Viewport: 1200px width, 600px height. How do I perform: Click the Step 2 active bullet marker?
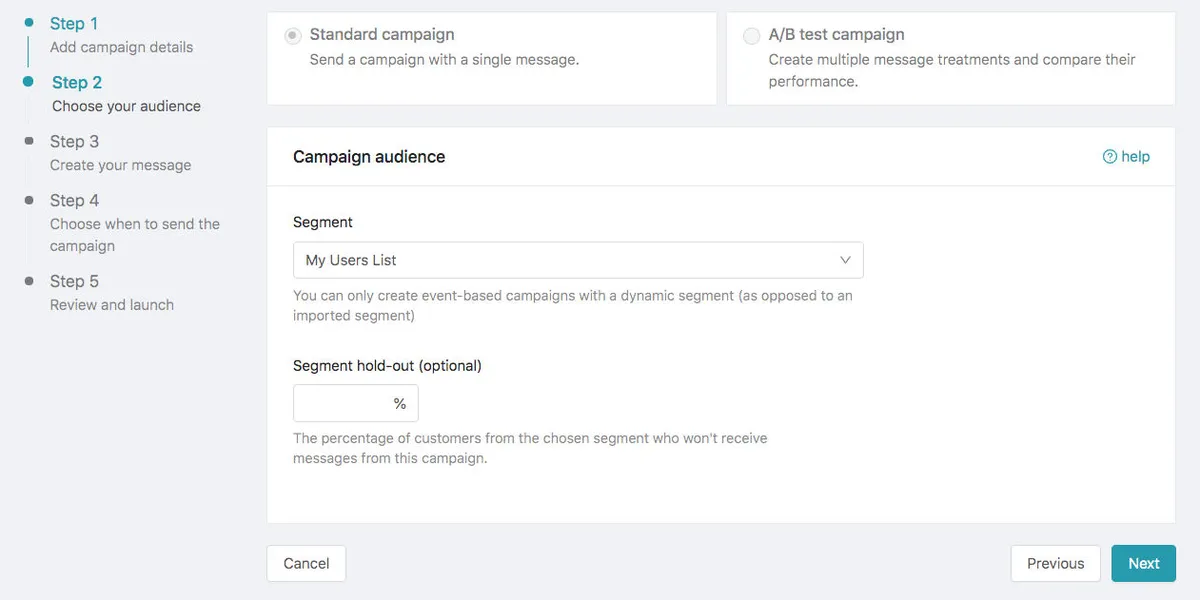pos(29,82)
